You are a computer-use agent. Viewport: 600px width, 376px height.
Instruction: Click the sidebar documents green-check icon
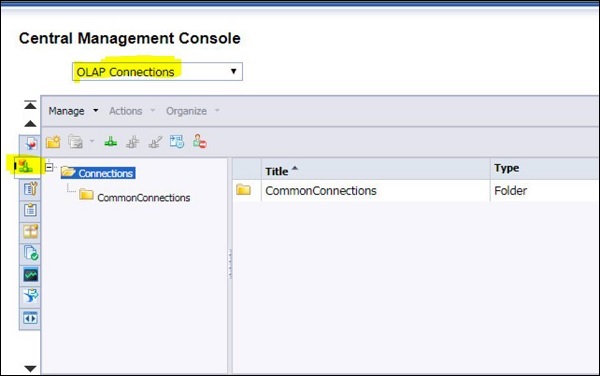(x=31, y=253)
